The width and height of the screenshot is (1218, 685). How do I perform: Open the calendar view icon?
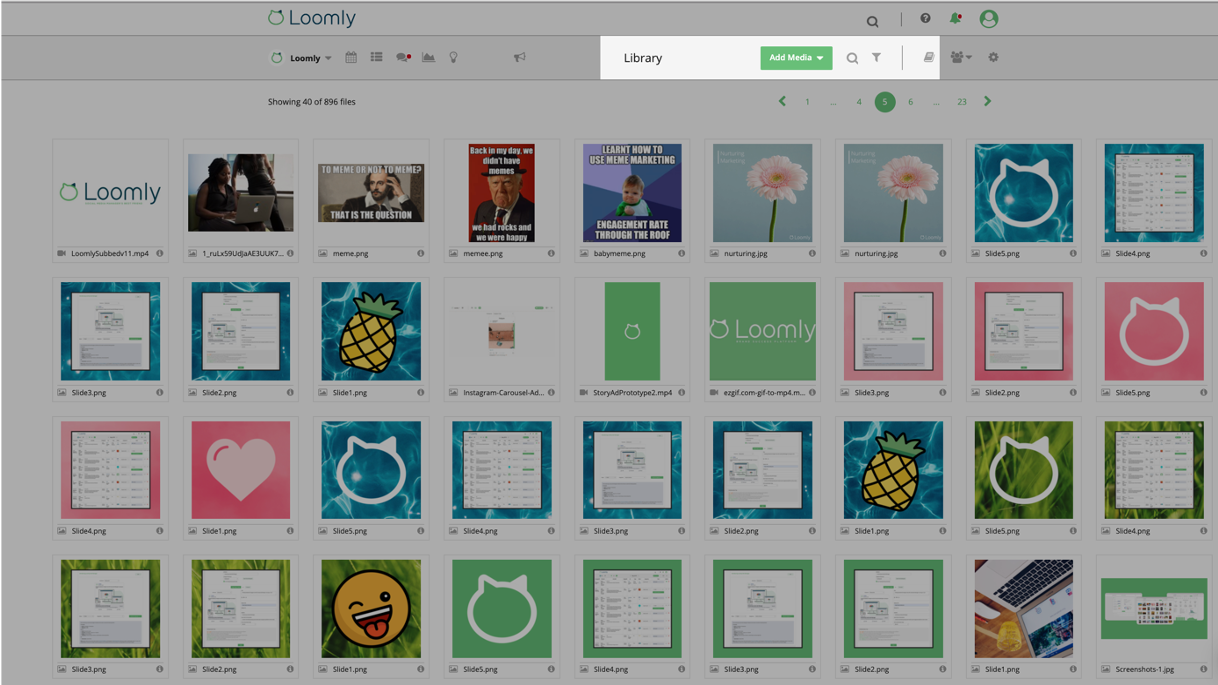tap(351, 58)
